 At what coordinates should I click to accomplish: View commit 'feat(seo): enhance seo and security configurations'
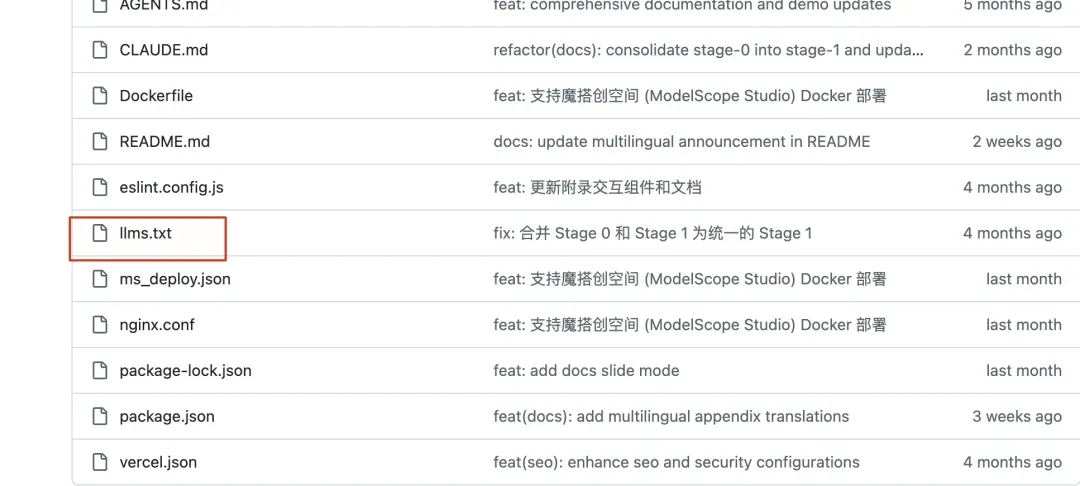tap(676, 463)
